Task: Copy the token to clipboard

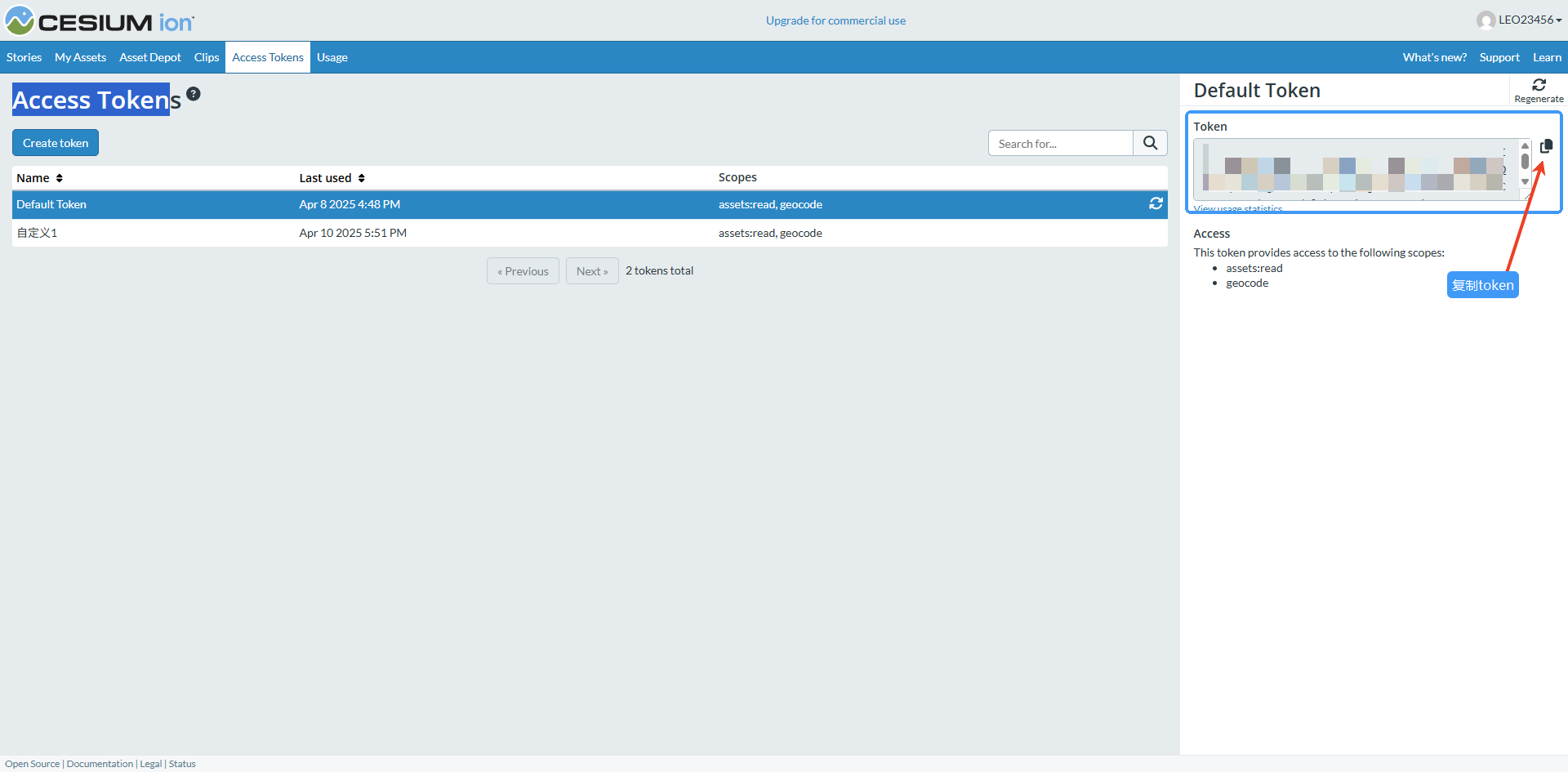Action: coord(1546,146)
